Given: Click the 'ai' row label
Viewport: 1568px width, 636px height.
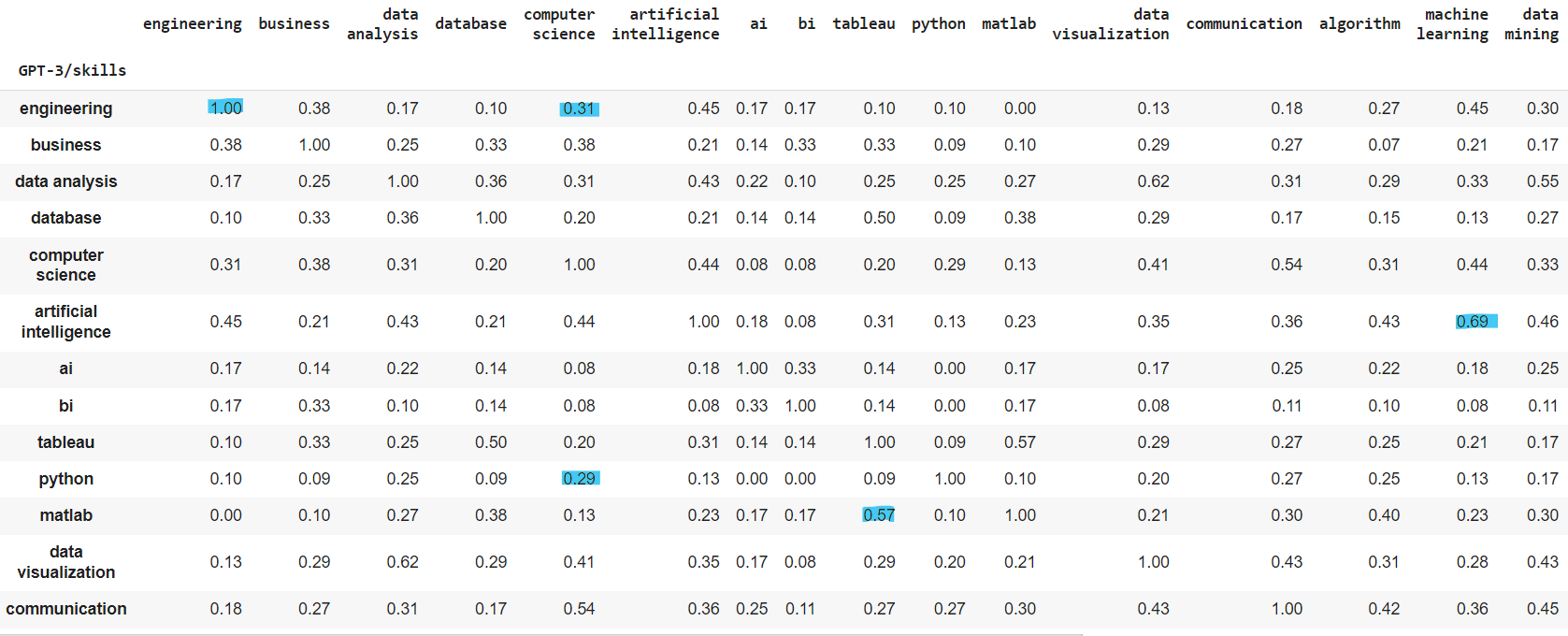Looking at the screenshot, I should coord(65,369).
